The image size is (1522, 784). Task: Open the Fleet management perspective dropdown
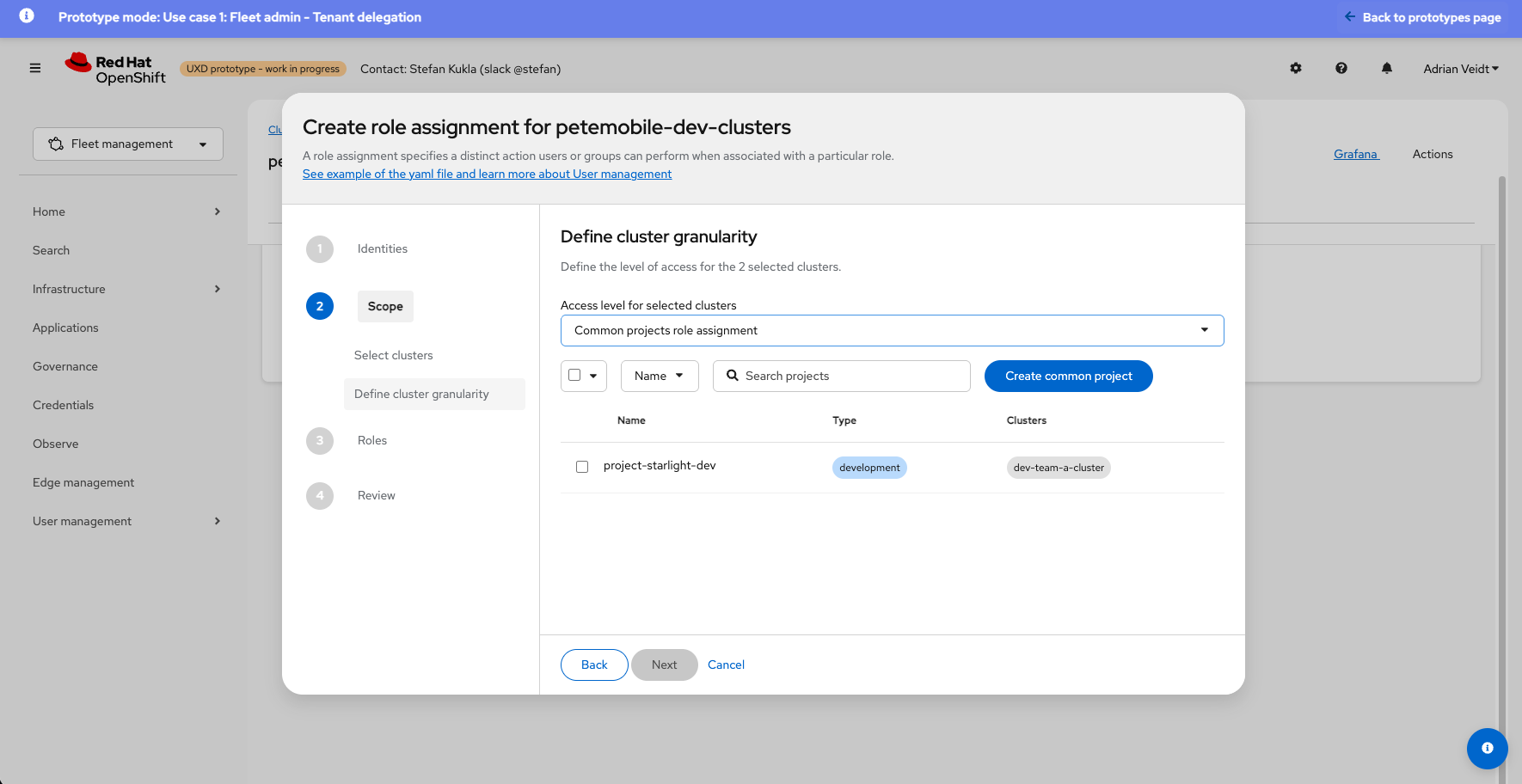pos(128,144)
